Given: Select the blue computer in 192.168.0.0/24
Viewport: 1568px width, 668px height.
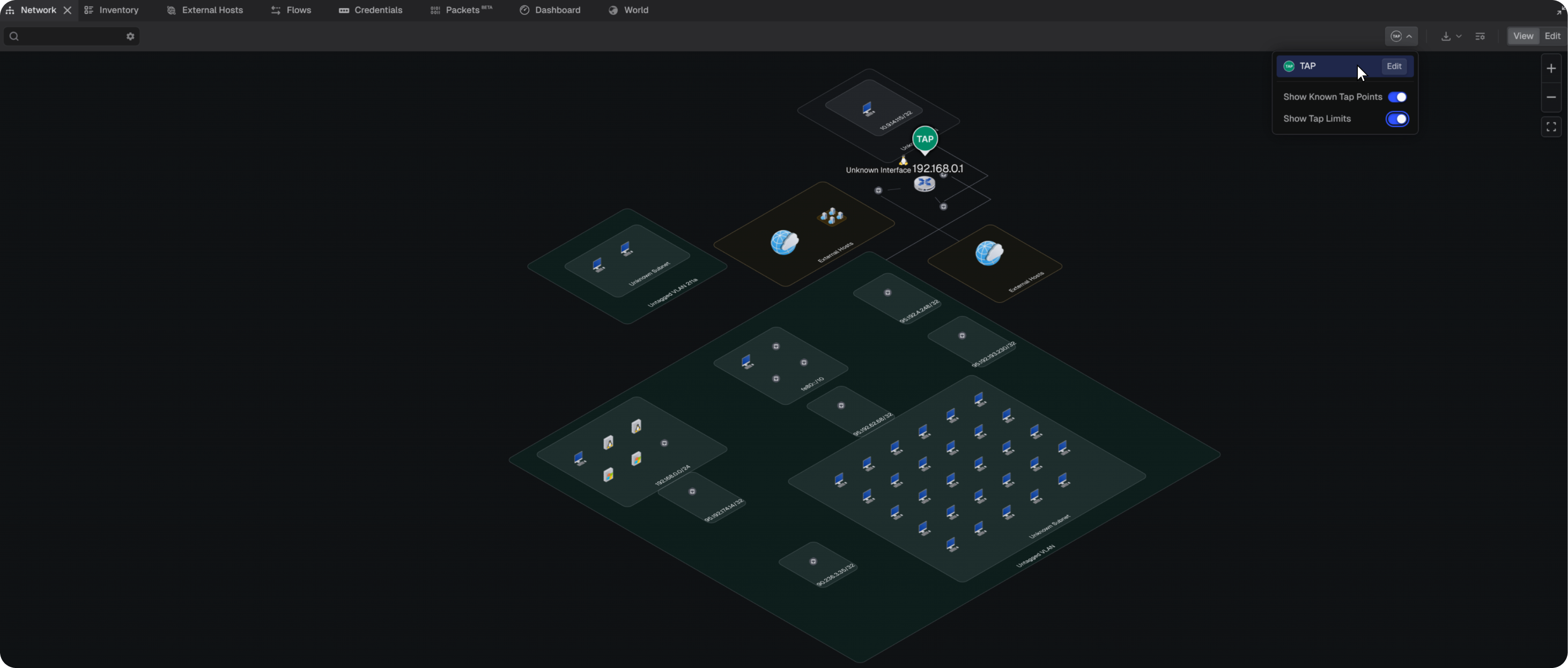Looking at the screenshot, I should point(580,459).
